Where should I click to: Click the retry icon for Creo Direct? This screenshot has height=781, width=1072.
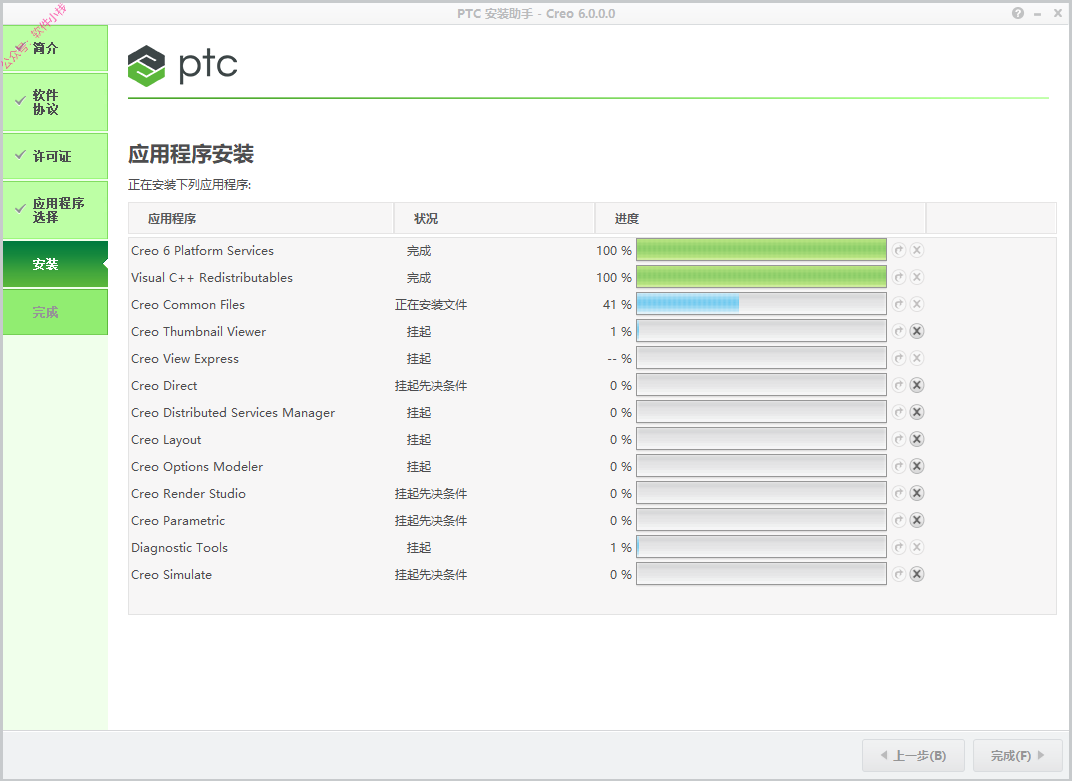coord(899,385)
